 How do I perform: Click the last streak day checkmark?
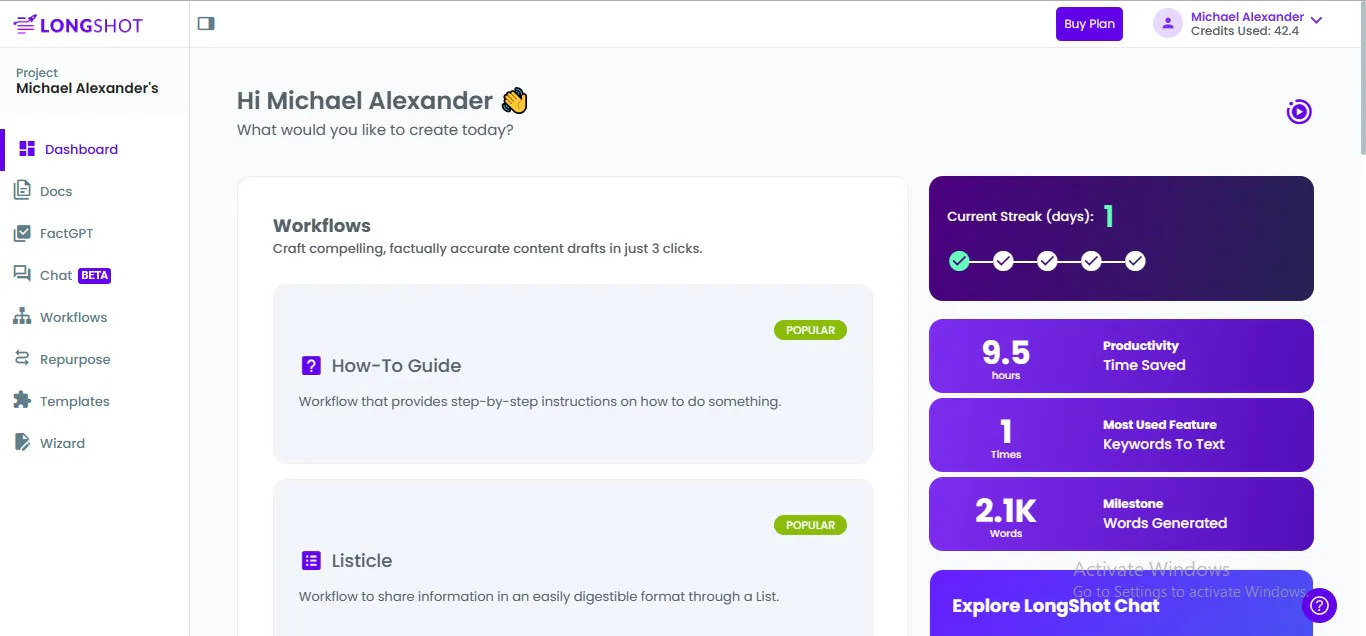[1135, 261]
